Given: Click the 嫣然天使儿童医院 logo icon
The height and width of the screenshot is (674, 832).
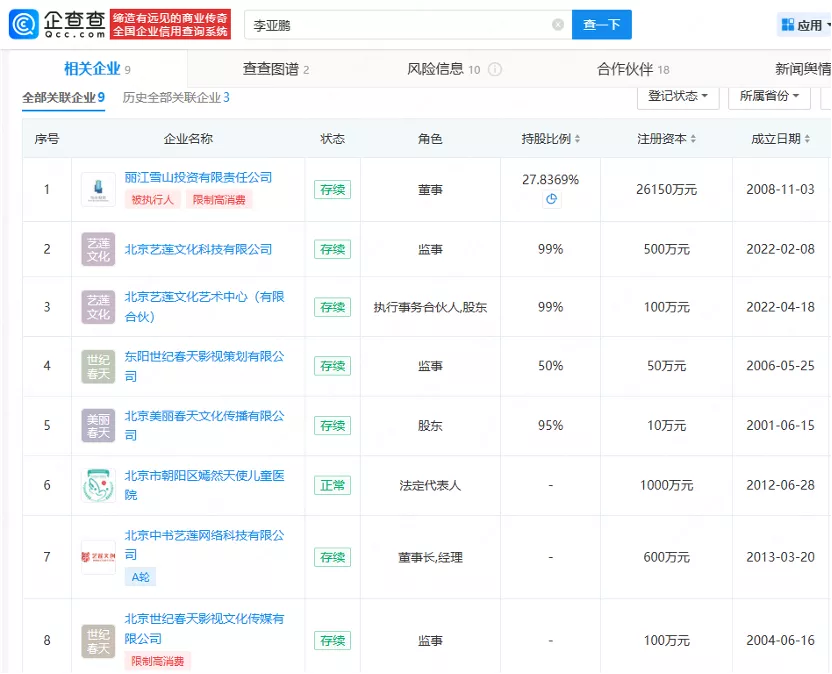Looking at the screenshot, I should pos(98,486).
